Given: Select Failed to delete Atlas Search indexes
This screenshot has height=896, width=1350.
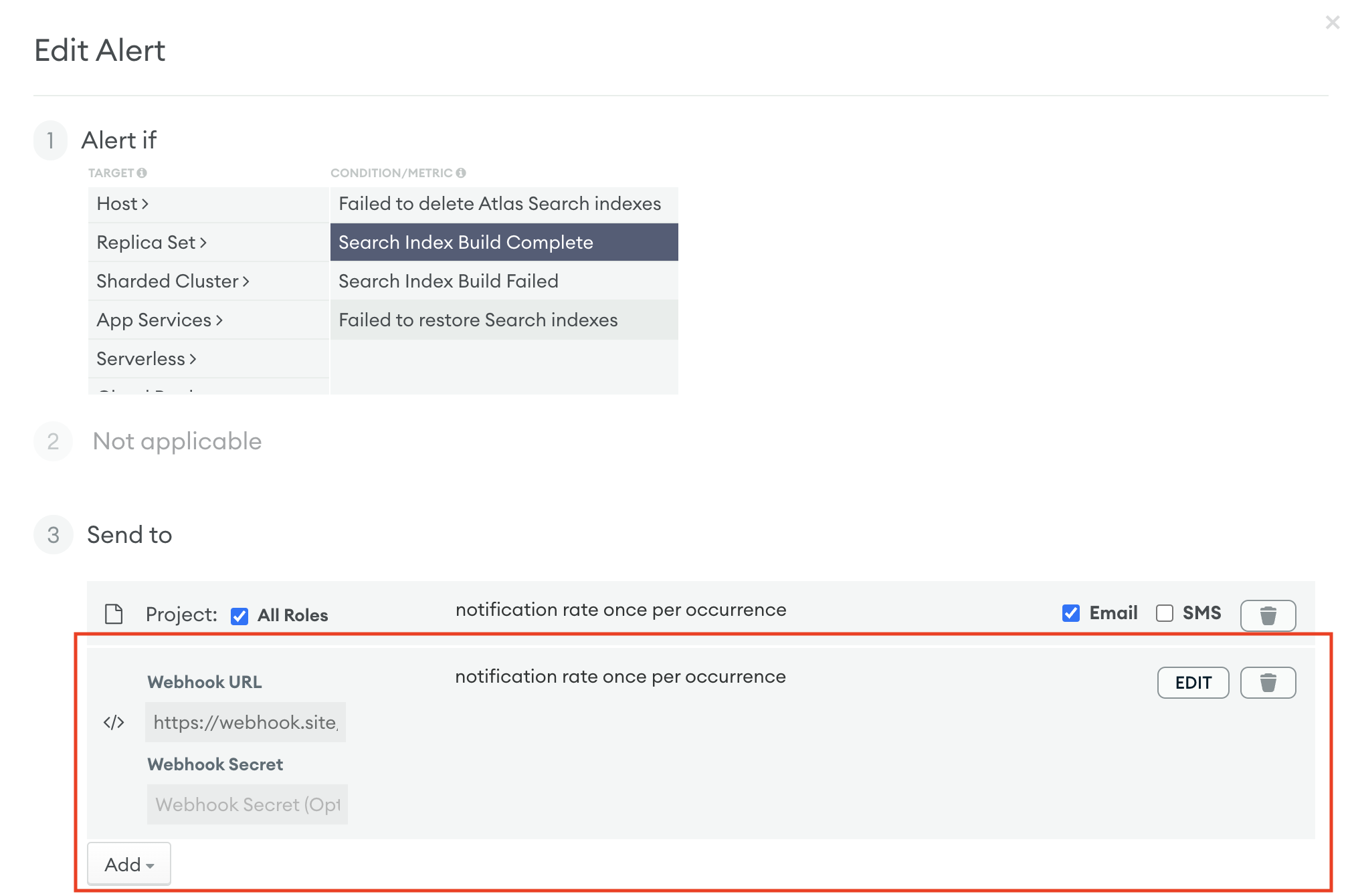Looking at the screenshot, I should tap(499, 204).
